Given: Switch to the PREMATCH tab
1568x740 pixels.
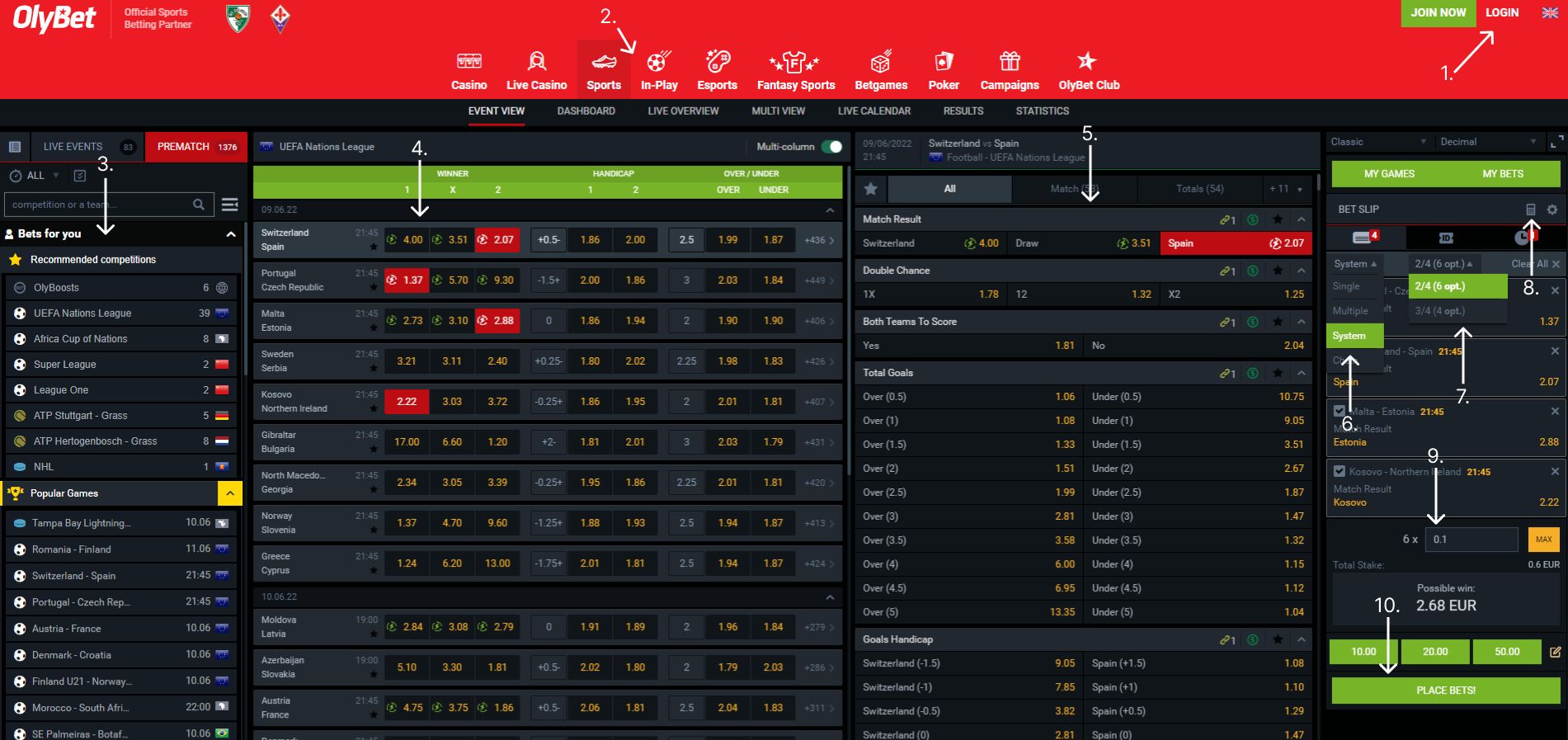Looking at the screenshot, I should (196, 147).
